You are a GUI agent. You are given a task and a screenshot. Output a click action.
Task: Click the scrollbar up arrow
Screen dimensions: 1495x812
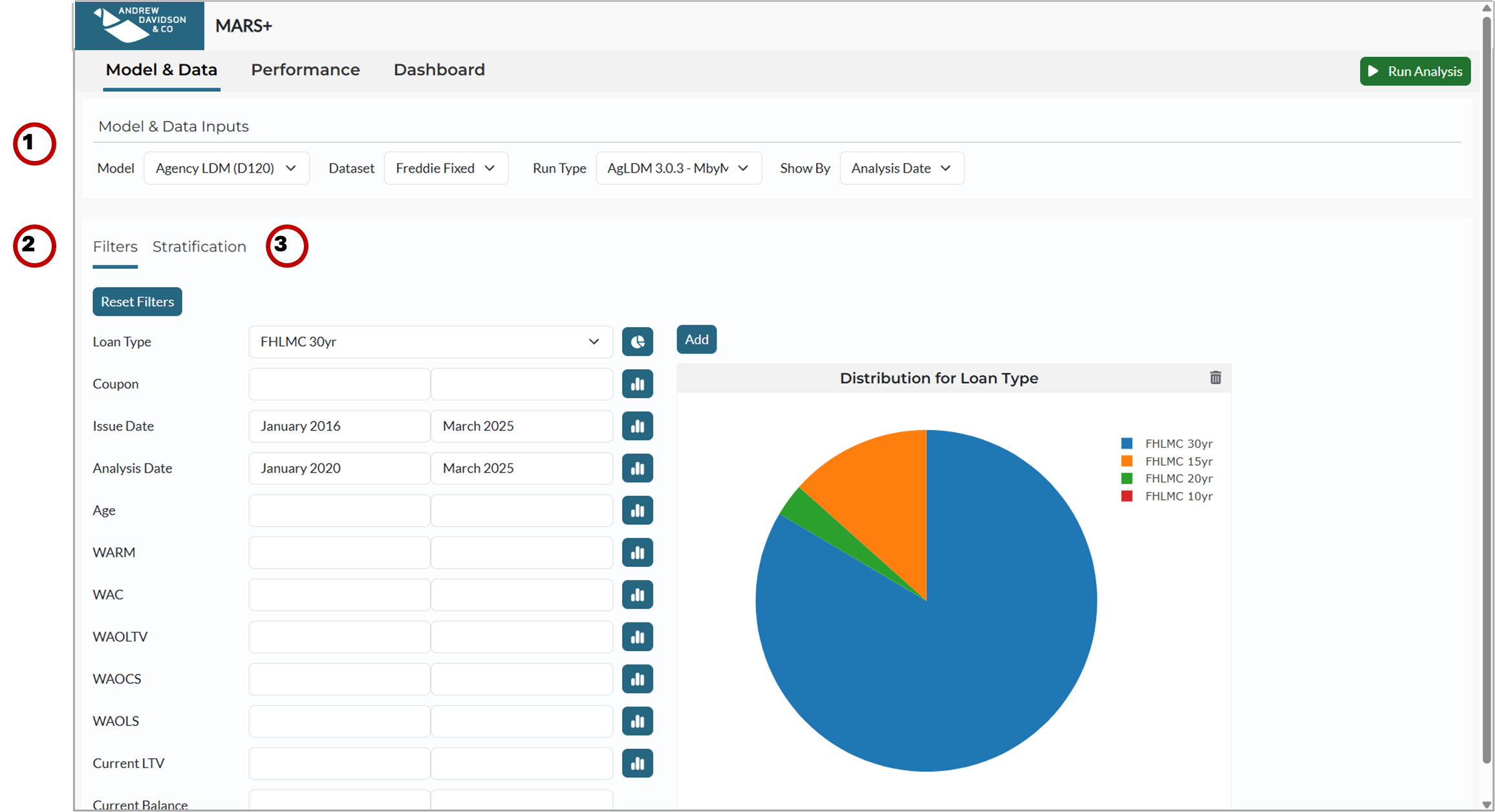pyautogui.click(x=1487, y=8)
